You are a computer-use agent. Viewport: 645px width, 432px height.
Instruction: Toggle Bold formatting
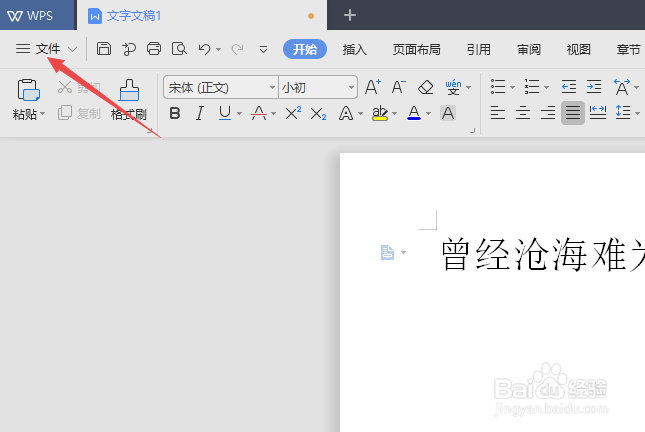[x=175, y=113]
